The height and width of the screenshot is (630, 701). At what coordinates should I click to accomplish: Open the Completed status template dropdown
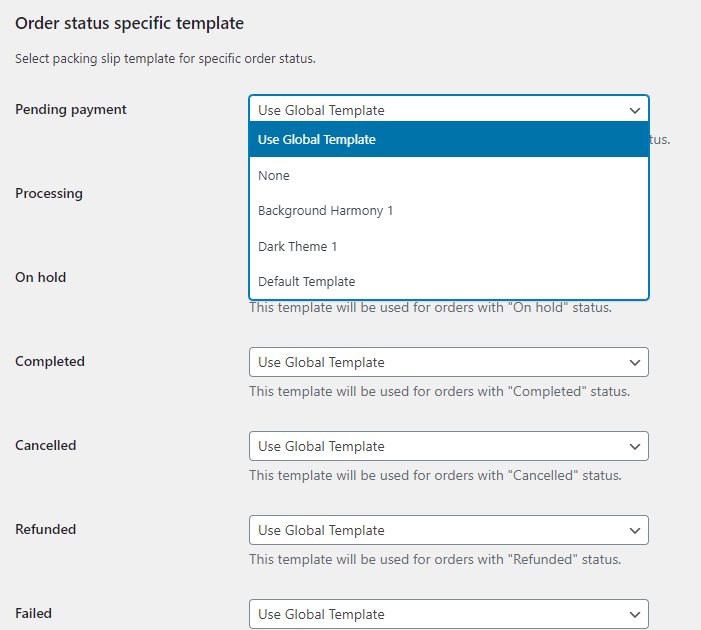point(448,362)
